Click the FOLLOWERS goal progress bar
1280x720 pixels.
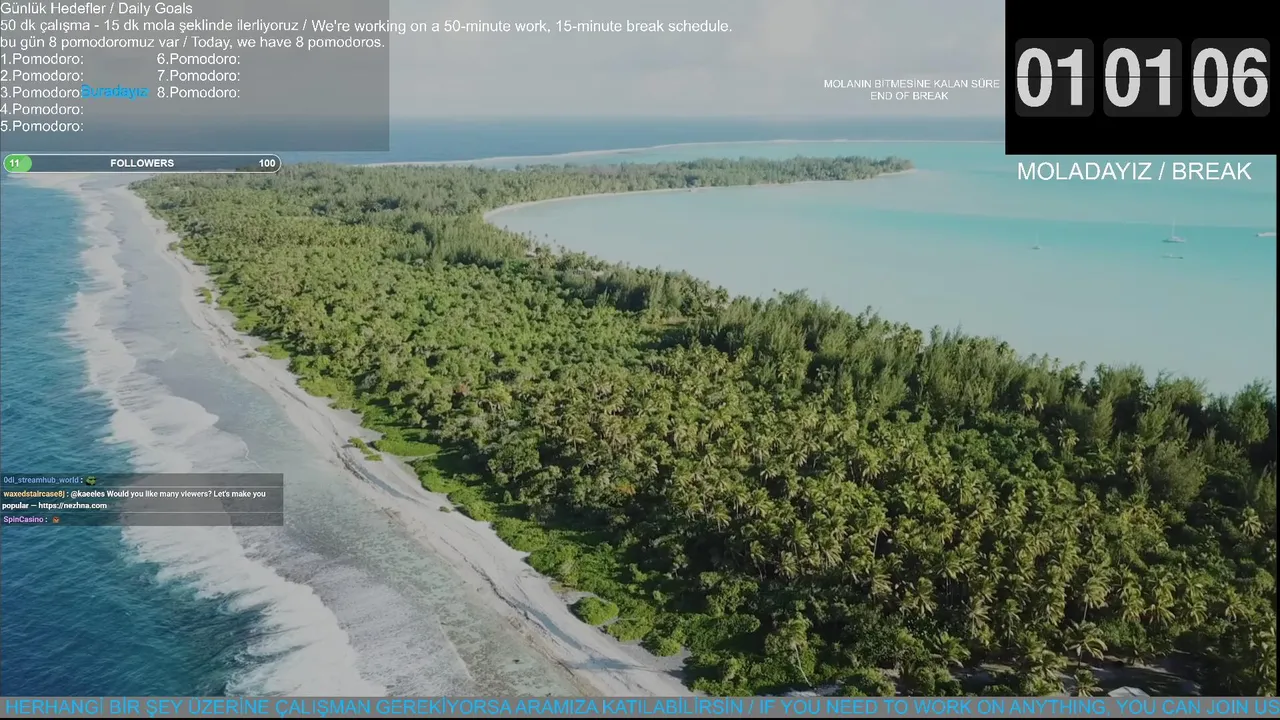pos(142,163)
